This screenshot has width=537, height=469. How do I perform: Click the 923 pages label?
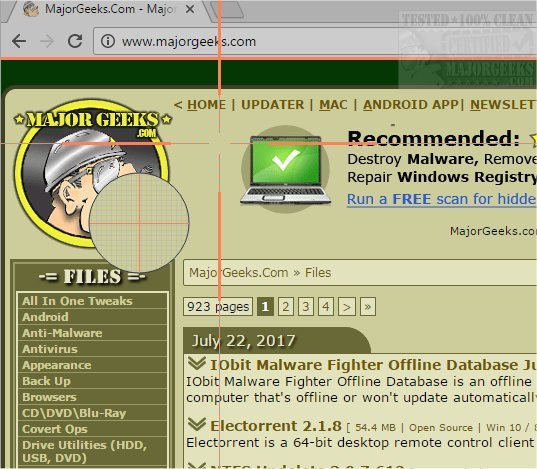point(218,307)
